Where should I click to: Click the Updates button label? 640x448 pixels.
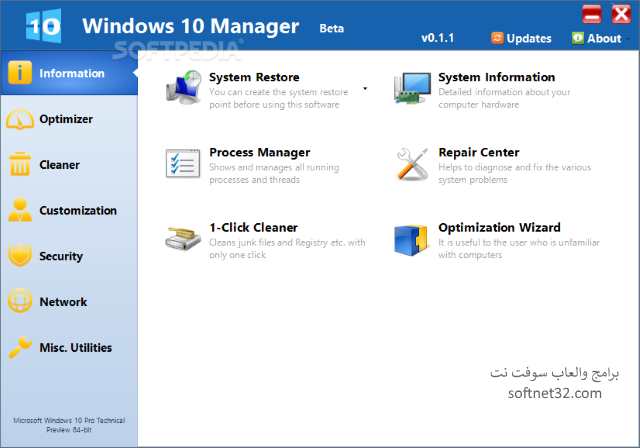[x=529, y=38]
